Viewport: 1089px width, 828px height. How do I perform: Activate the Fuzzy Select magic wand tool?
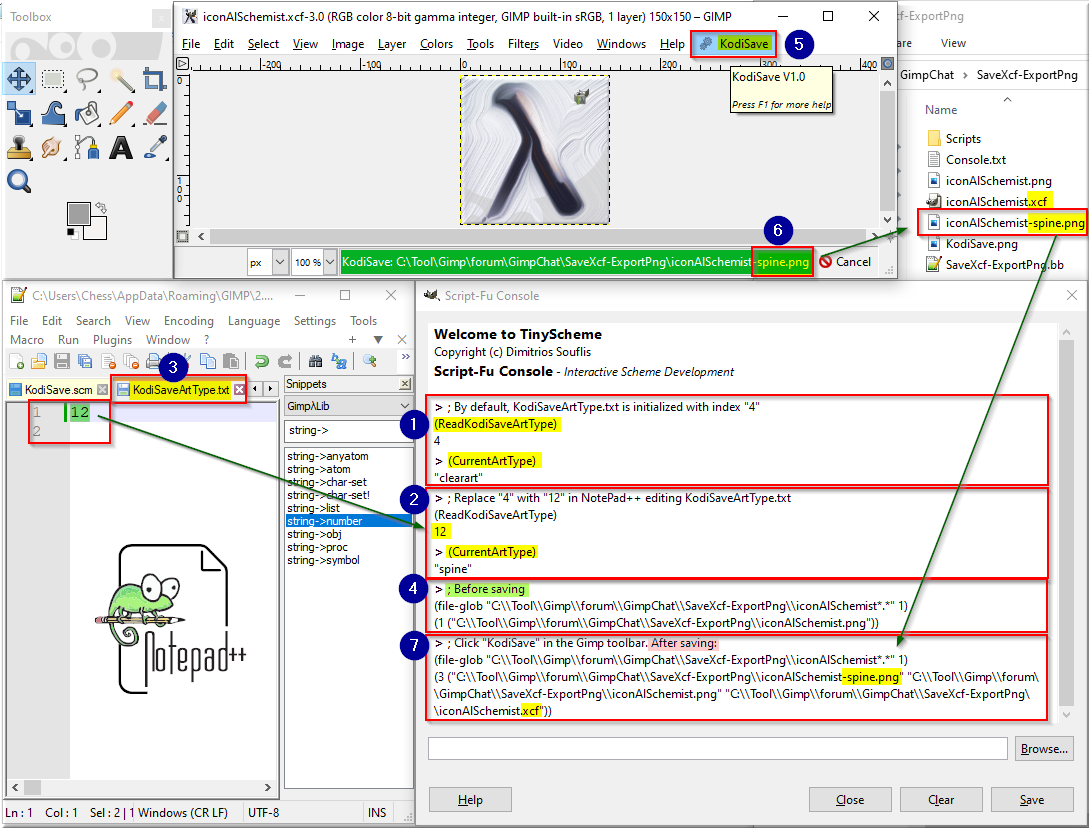point(122,78)
